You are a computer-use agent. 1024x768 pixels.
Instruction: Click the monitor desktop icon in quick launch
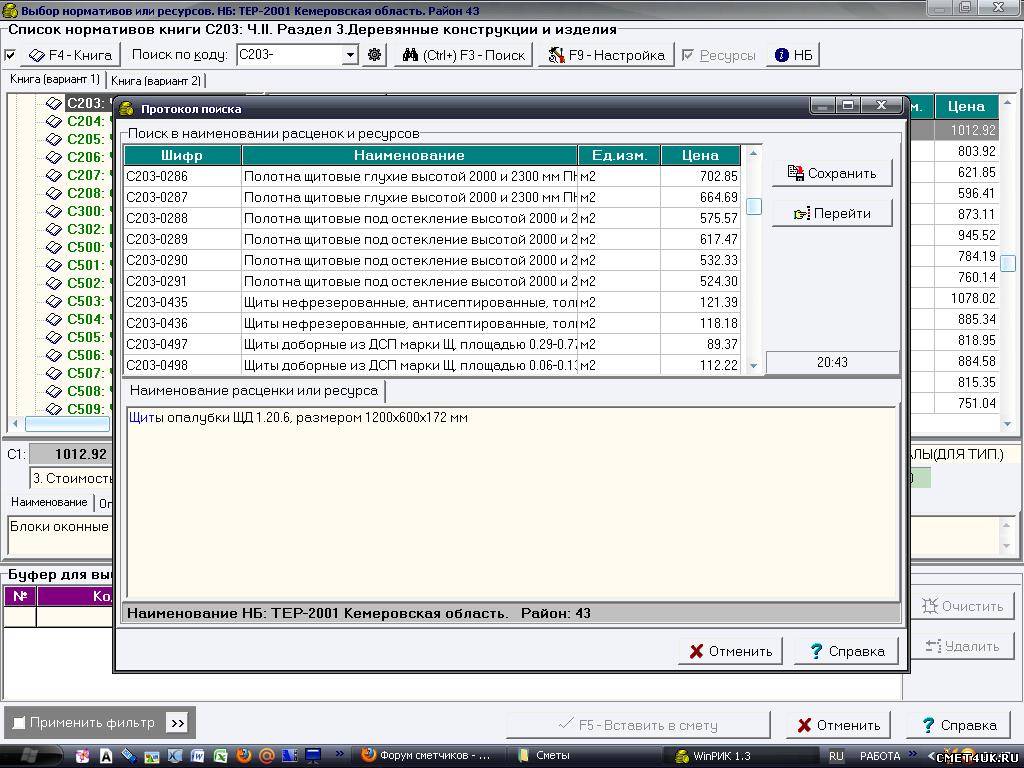pos(313,756)
